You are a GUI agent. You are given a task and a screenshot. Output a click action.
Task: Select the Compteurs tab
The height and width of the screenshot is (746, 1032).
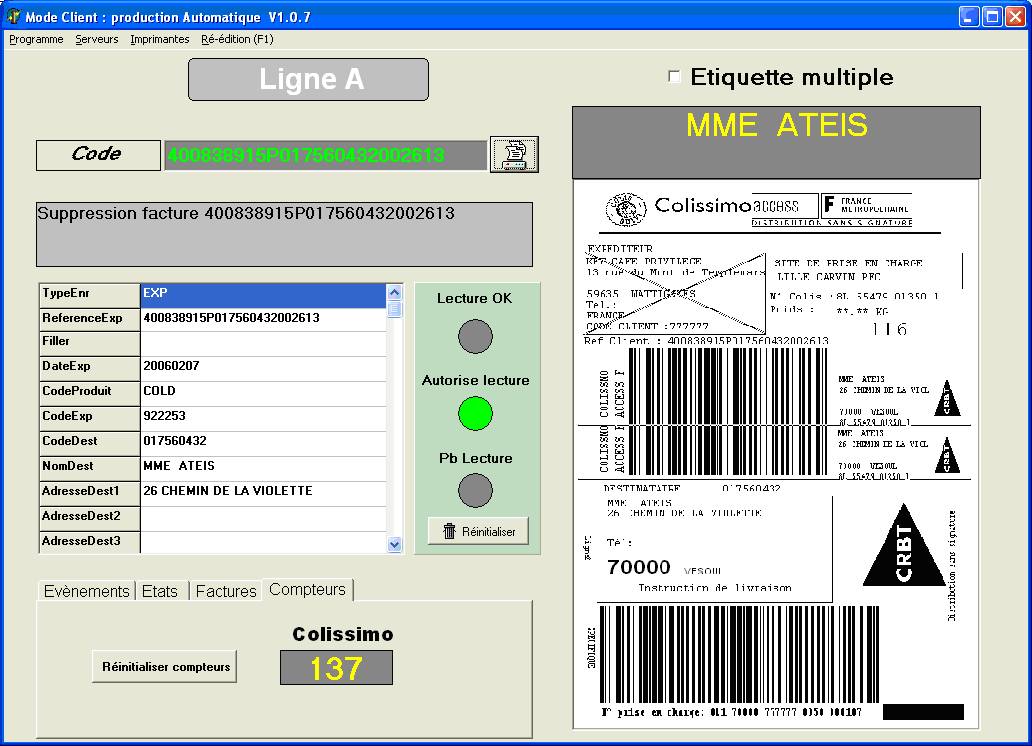pos(307,589)
